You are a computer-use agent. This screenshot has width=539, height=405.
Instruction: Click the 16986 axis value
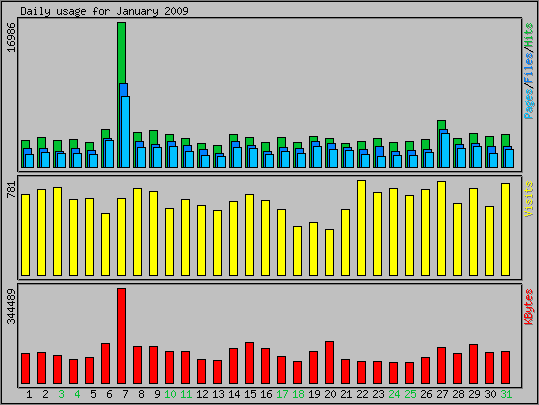click(12, 37)
